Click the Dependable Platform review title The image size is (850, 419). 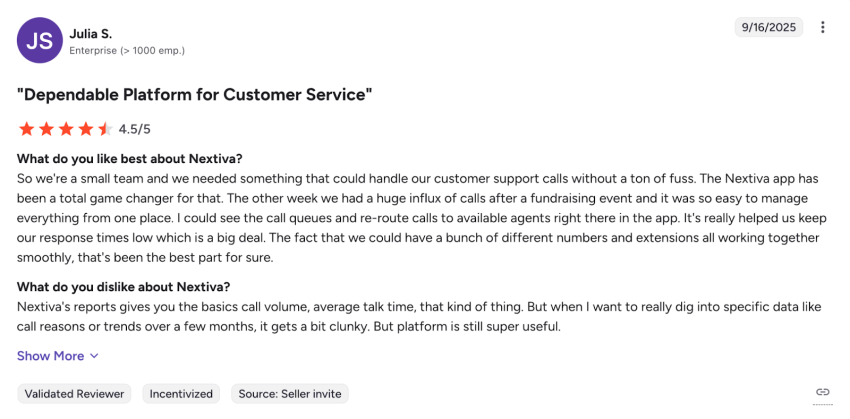click(x=195, y=95)
